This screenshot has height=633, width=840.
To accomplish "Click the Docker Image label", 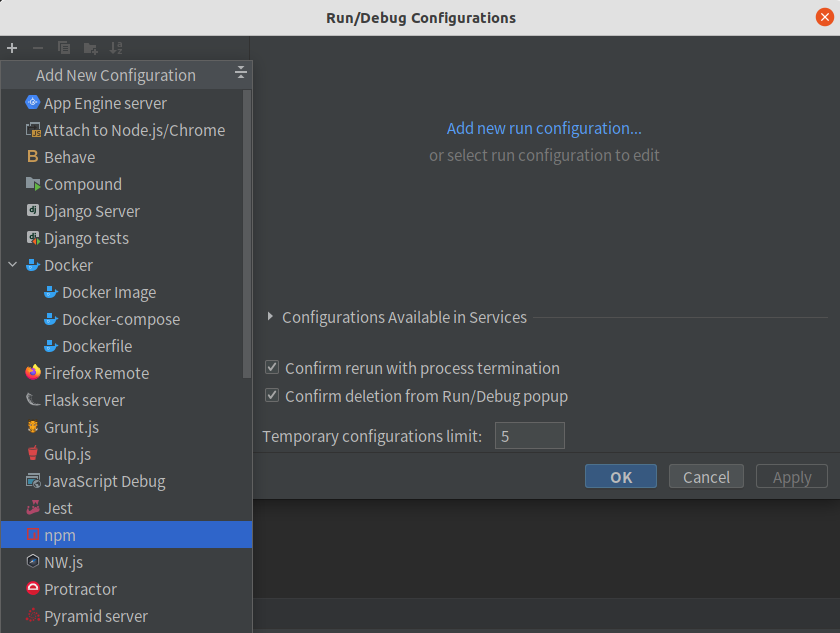I will point(109,292).
